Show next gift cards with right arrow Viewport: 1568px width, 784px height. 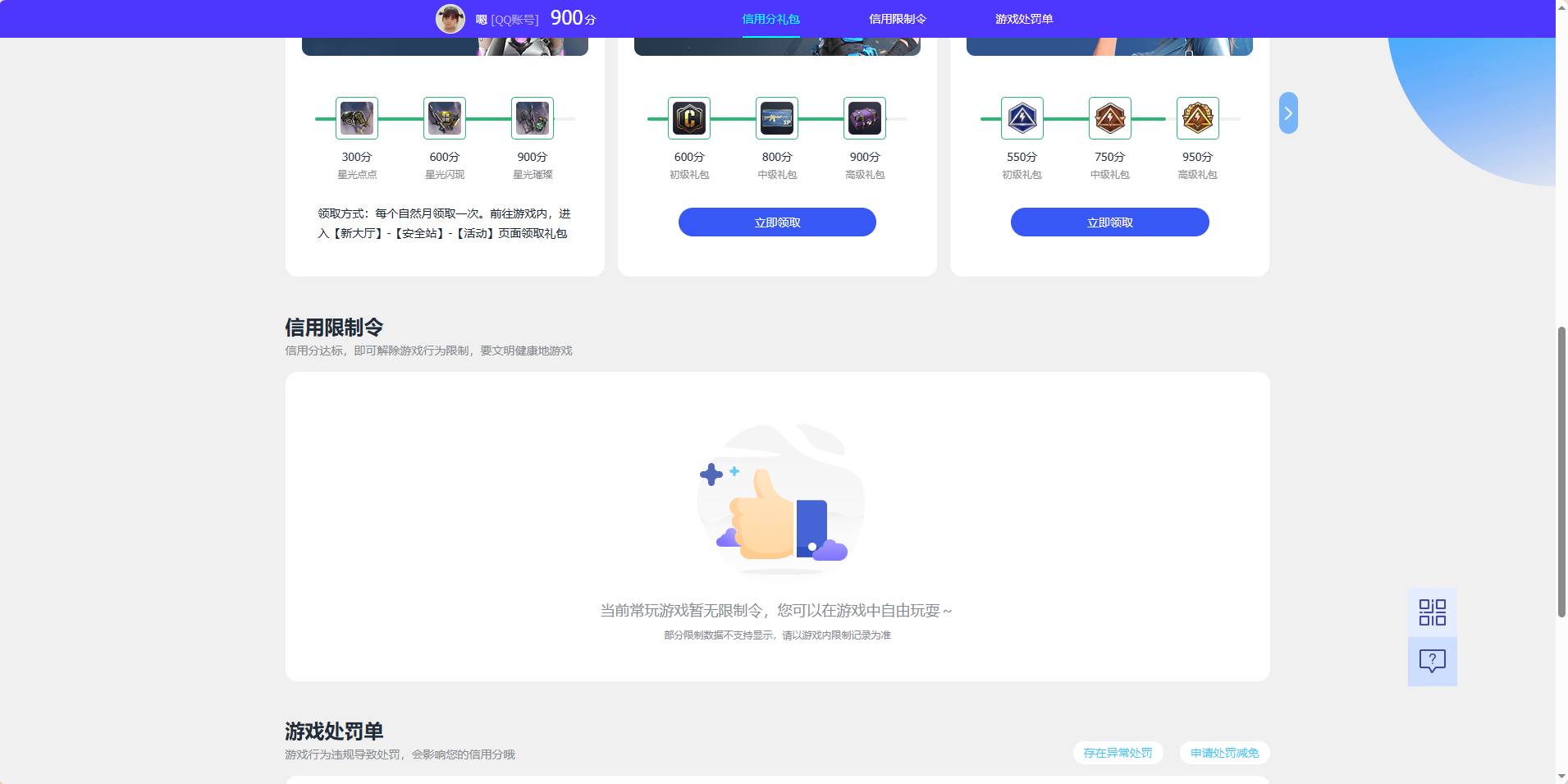pos(1288,113)
